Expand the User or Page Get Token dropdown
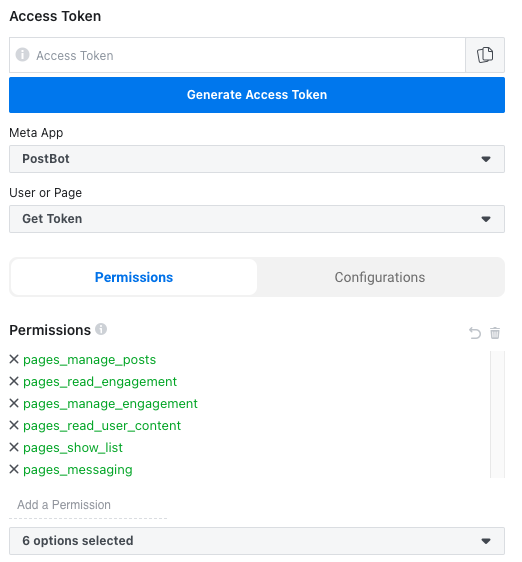Screen dimensions: 522x562 [x=257, y=219]
